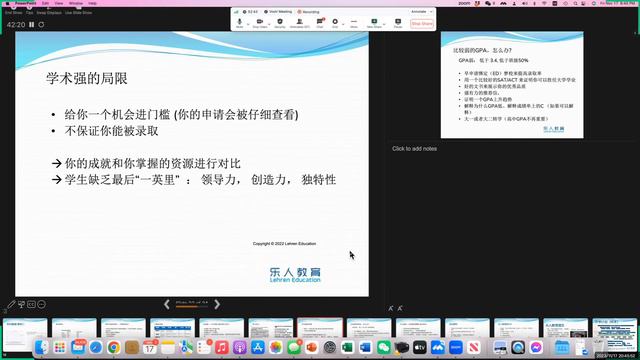Open Zoom from the Dock
640x360 pixels.
click(456, 348)
